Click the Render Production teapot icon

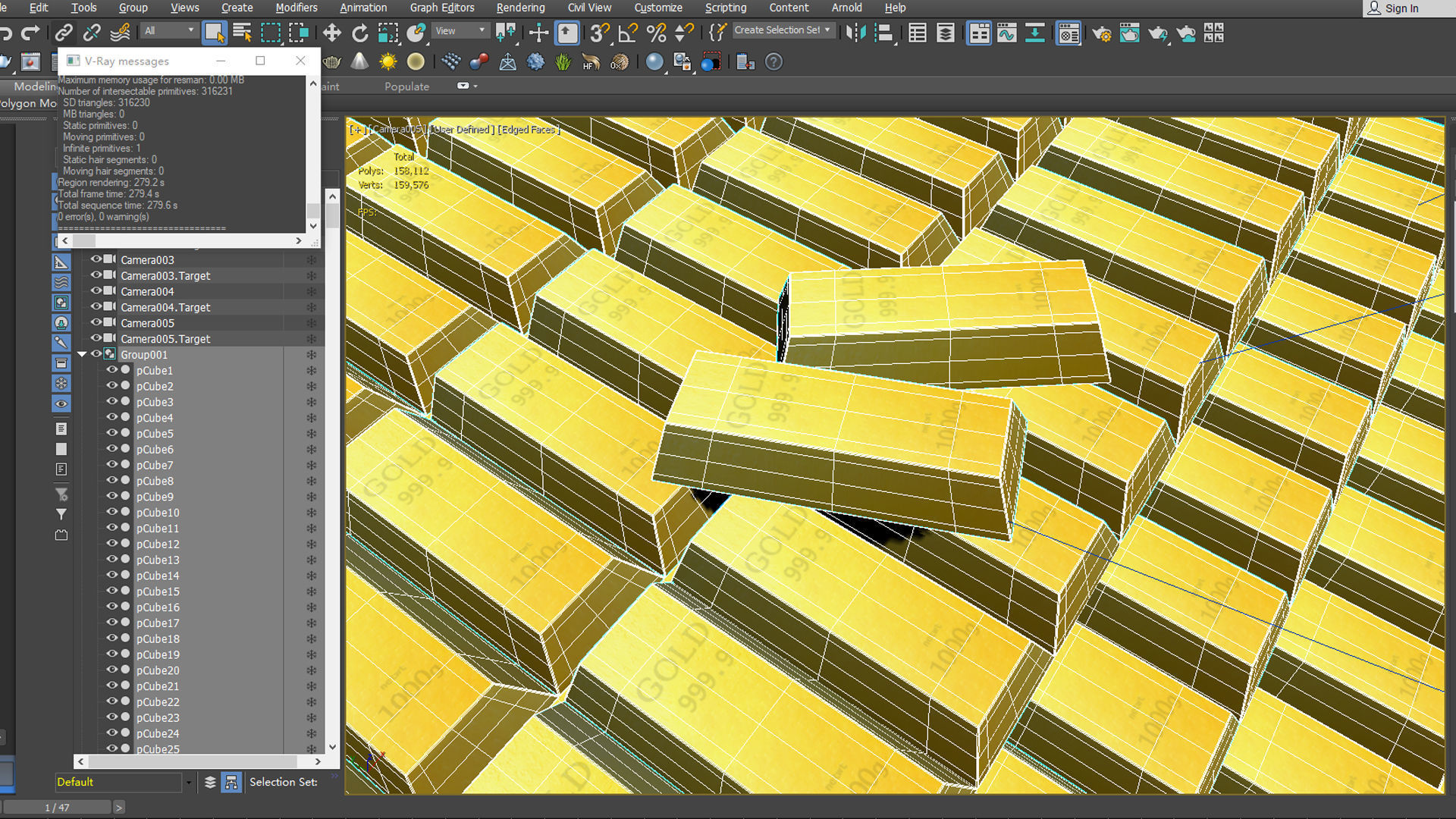point(1157,33)
